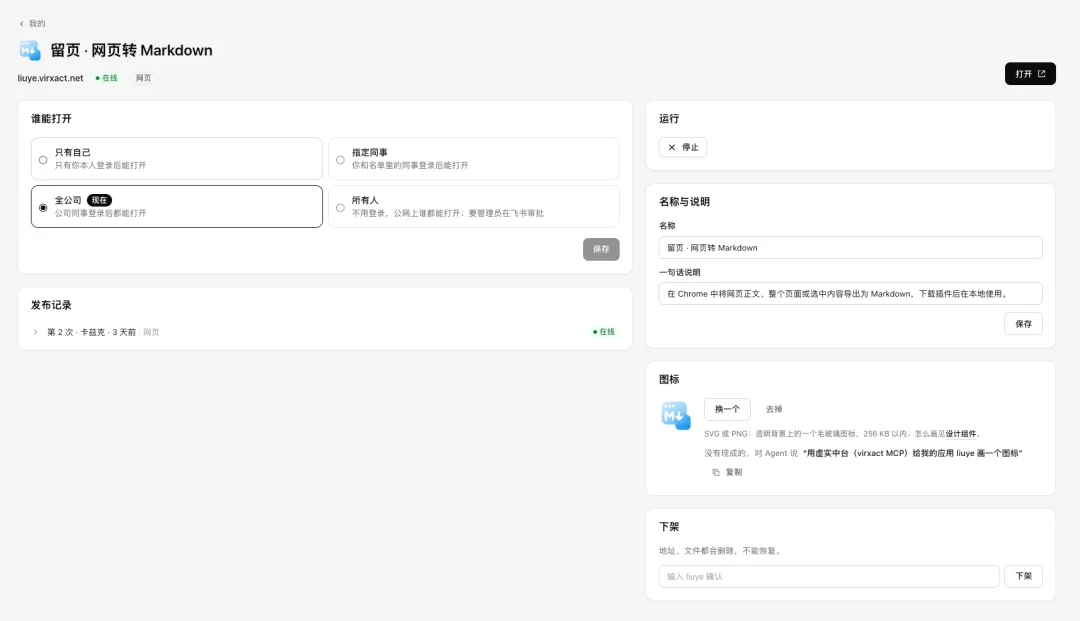Image resolution: width=1080 pixels, height=621 pixels.
Task: Click the 在线 status in 发布记录
Action: pos(604,332)
